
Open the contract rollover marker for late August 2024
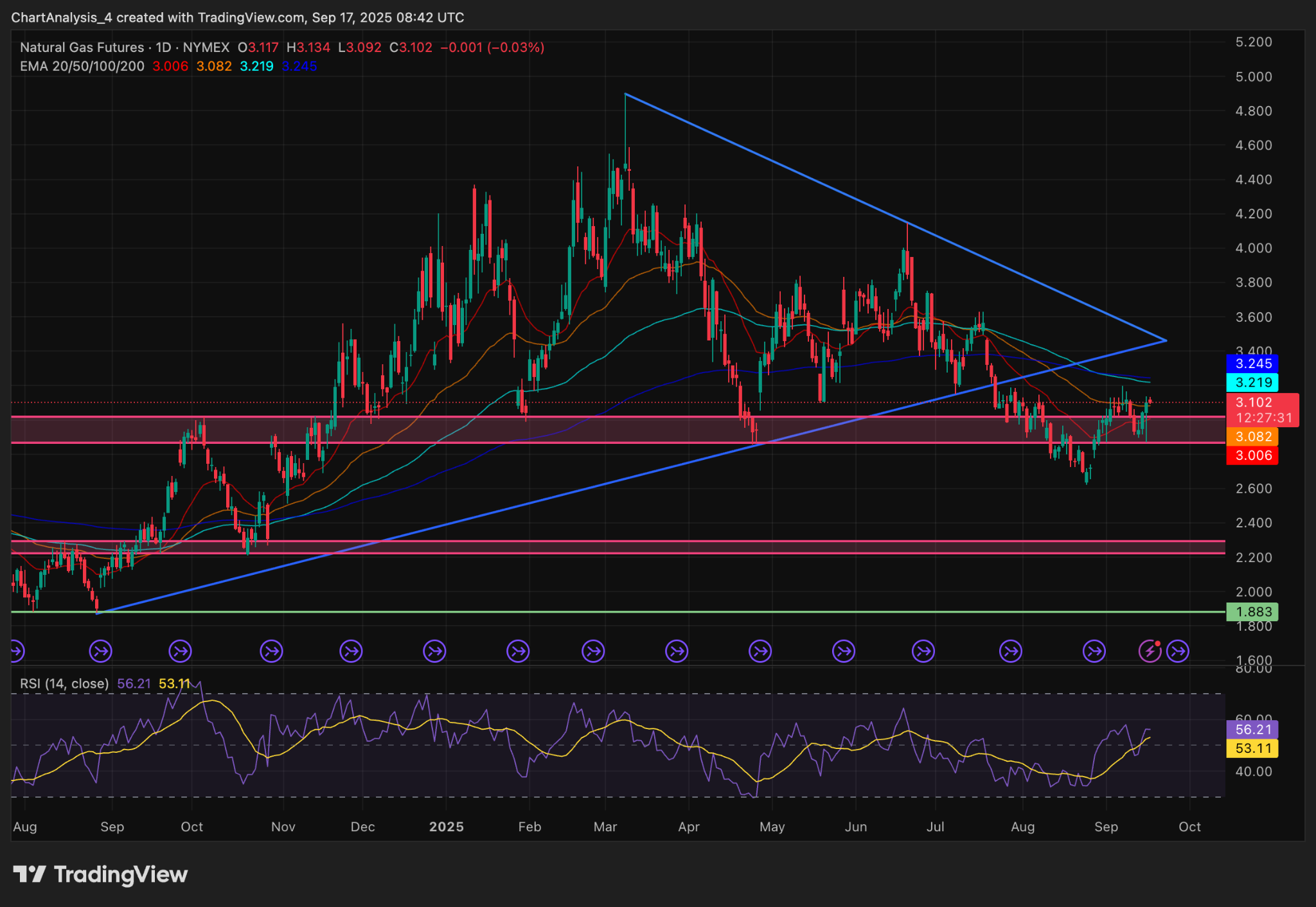coord(100,651)
